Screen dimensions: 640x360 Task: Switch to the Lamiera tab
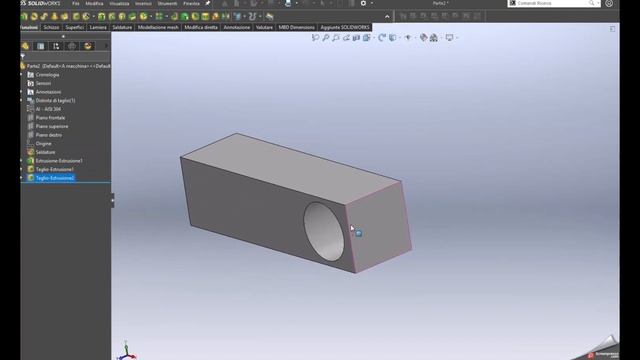coord(98,27)
